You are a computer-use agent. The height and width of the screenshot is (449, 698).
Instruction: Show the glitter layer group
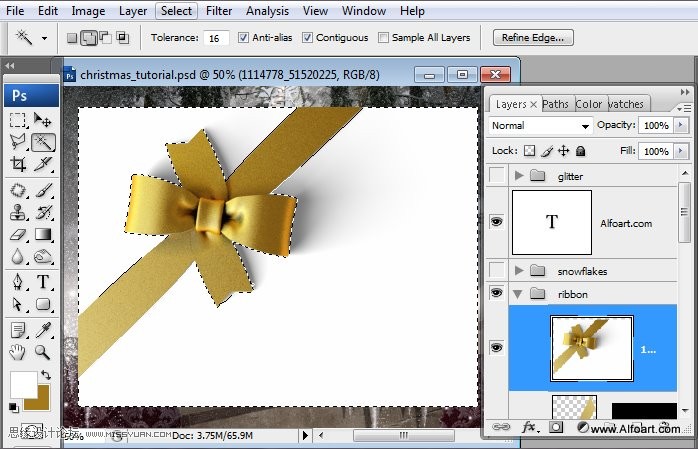(496, 175)
